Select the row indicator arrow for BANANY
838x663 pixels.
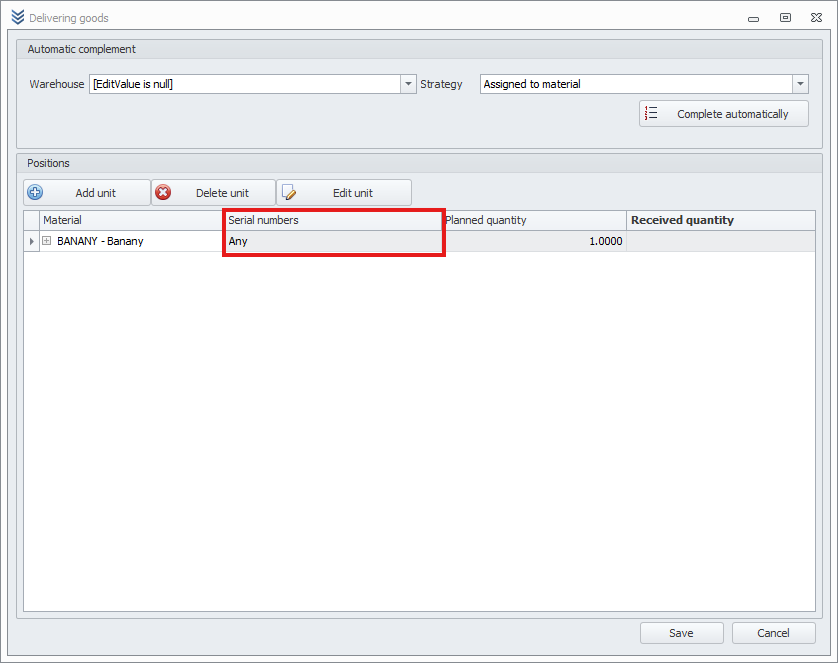click(x=32, y=241)
